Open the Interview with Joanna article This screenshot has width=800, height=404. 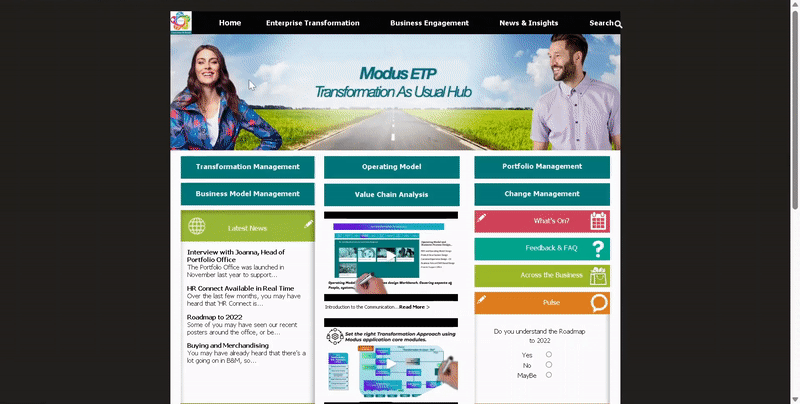236,256
